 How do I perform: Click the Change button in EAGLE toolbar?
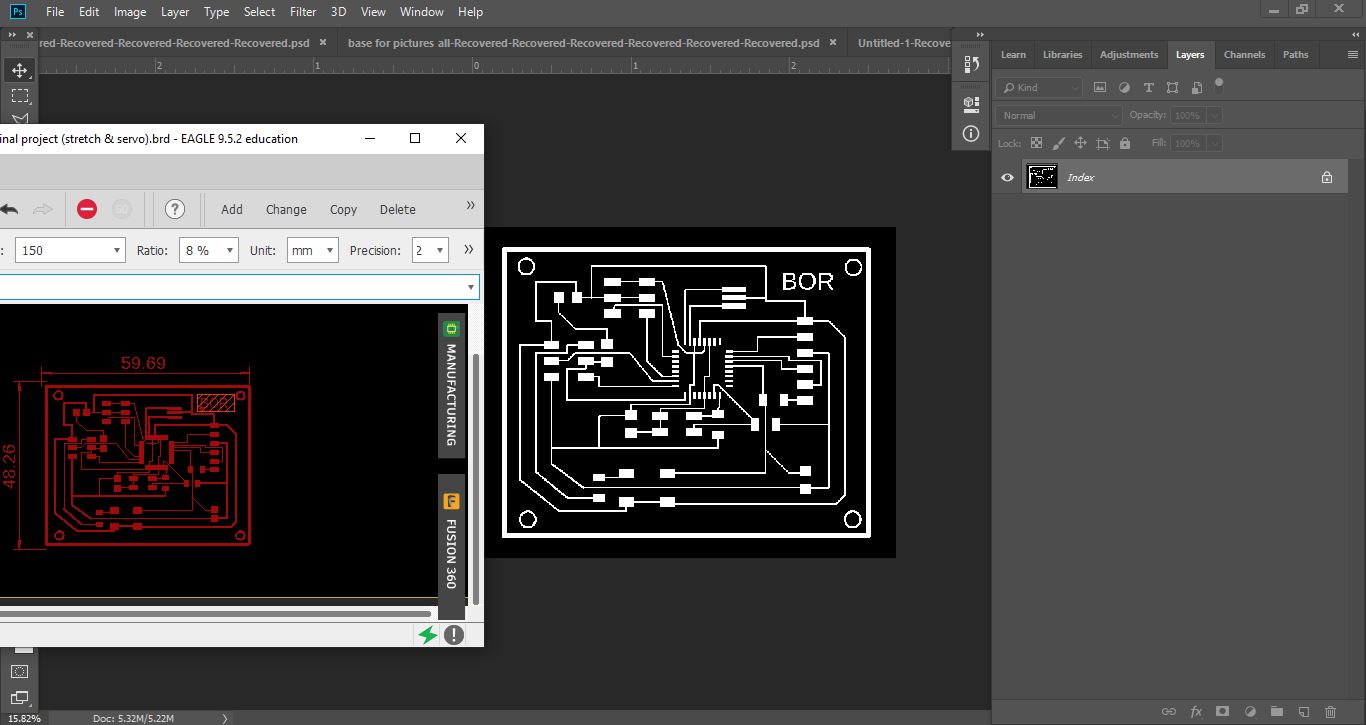[x=286, y=209]
